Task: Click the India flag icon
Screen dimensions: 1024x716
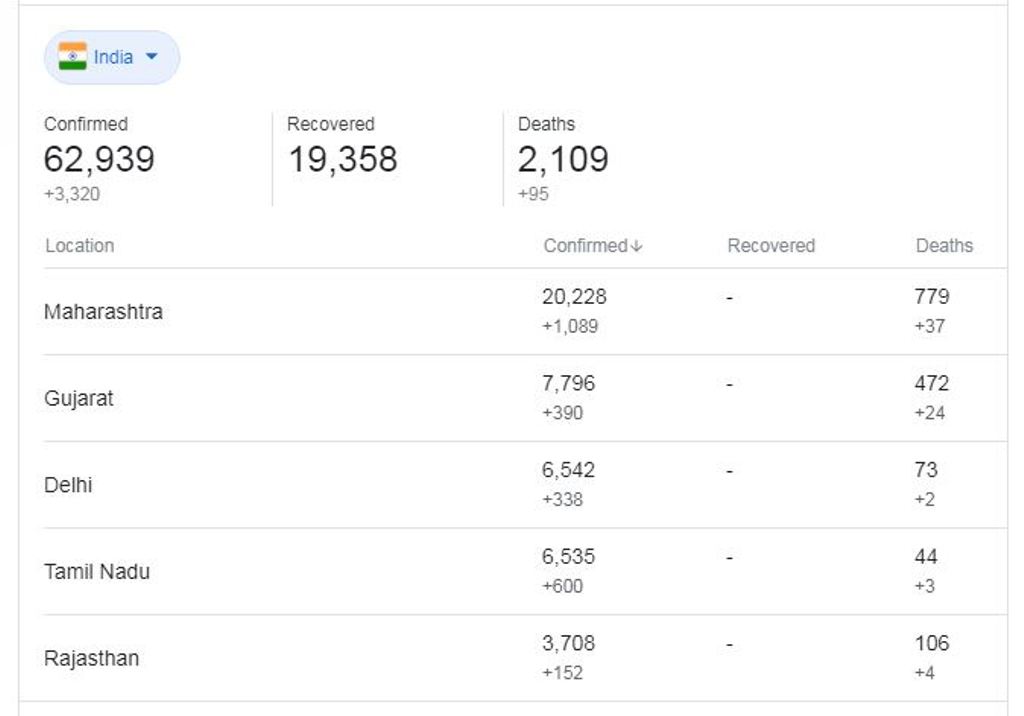Action: [72, 57]
